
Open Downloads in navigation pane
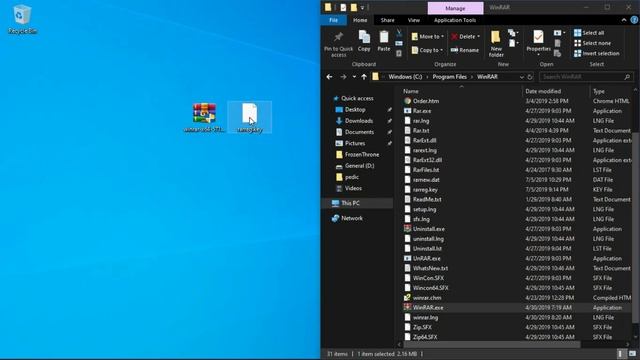pyautogui.click(x=359, y=121)
